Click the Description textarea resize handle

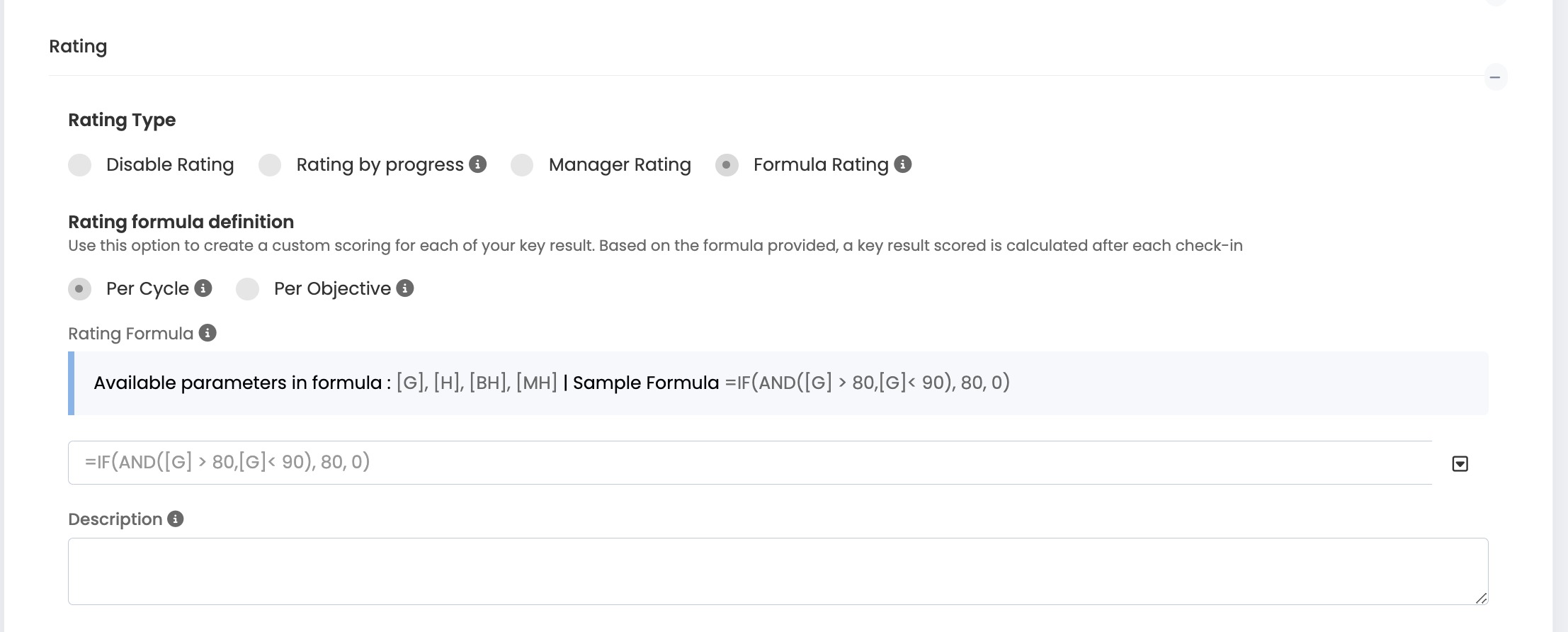pos(1481,599)
